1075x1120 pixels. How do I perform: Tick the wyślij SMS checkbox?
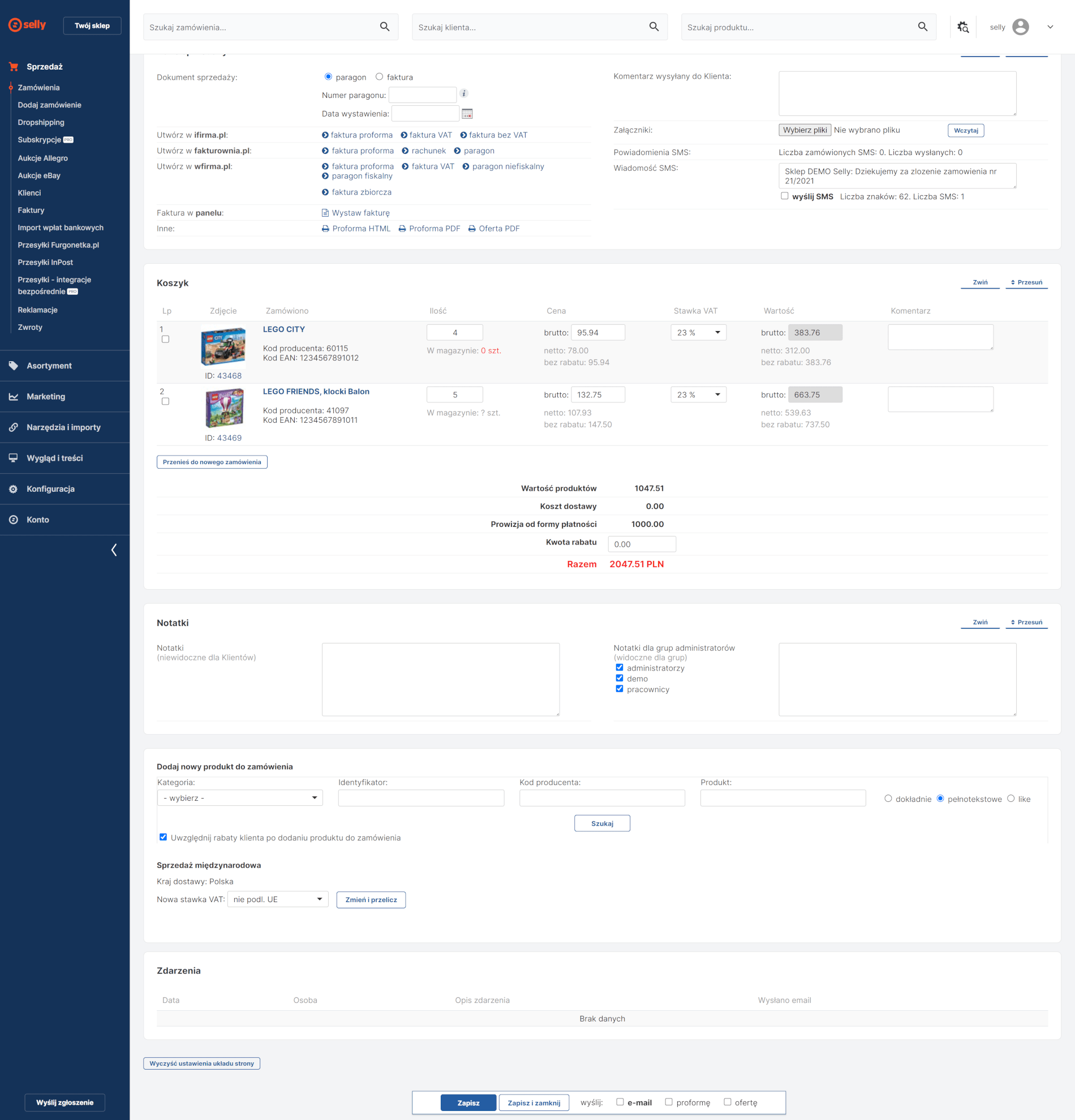pos(785,196)
